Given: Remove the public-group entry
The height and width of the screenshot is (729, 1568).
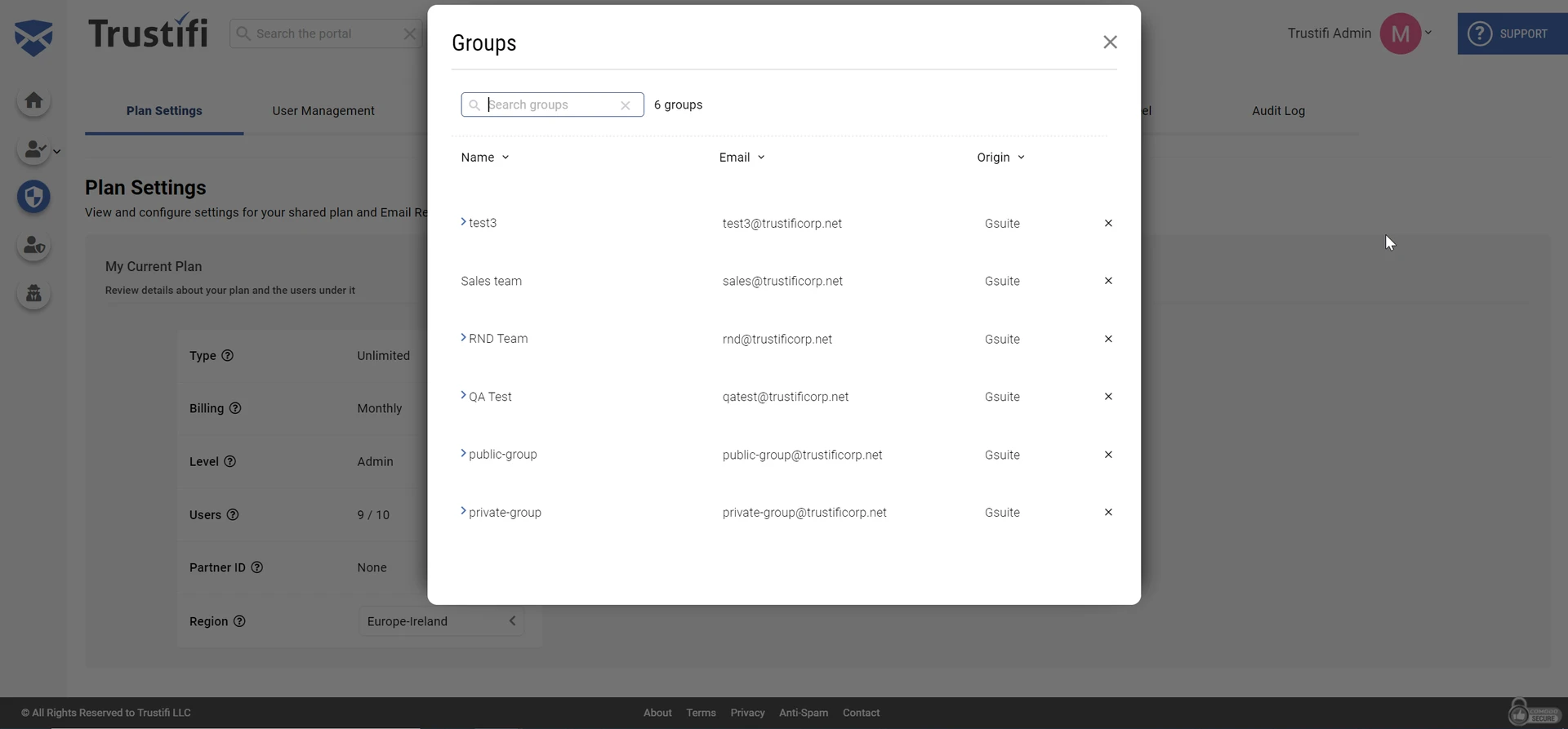Looking at the screenshot, I should 1108,455.
